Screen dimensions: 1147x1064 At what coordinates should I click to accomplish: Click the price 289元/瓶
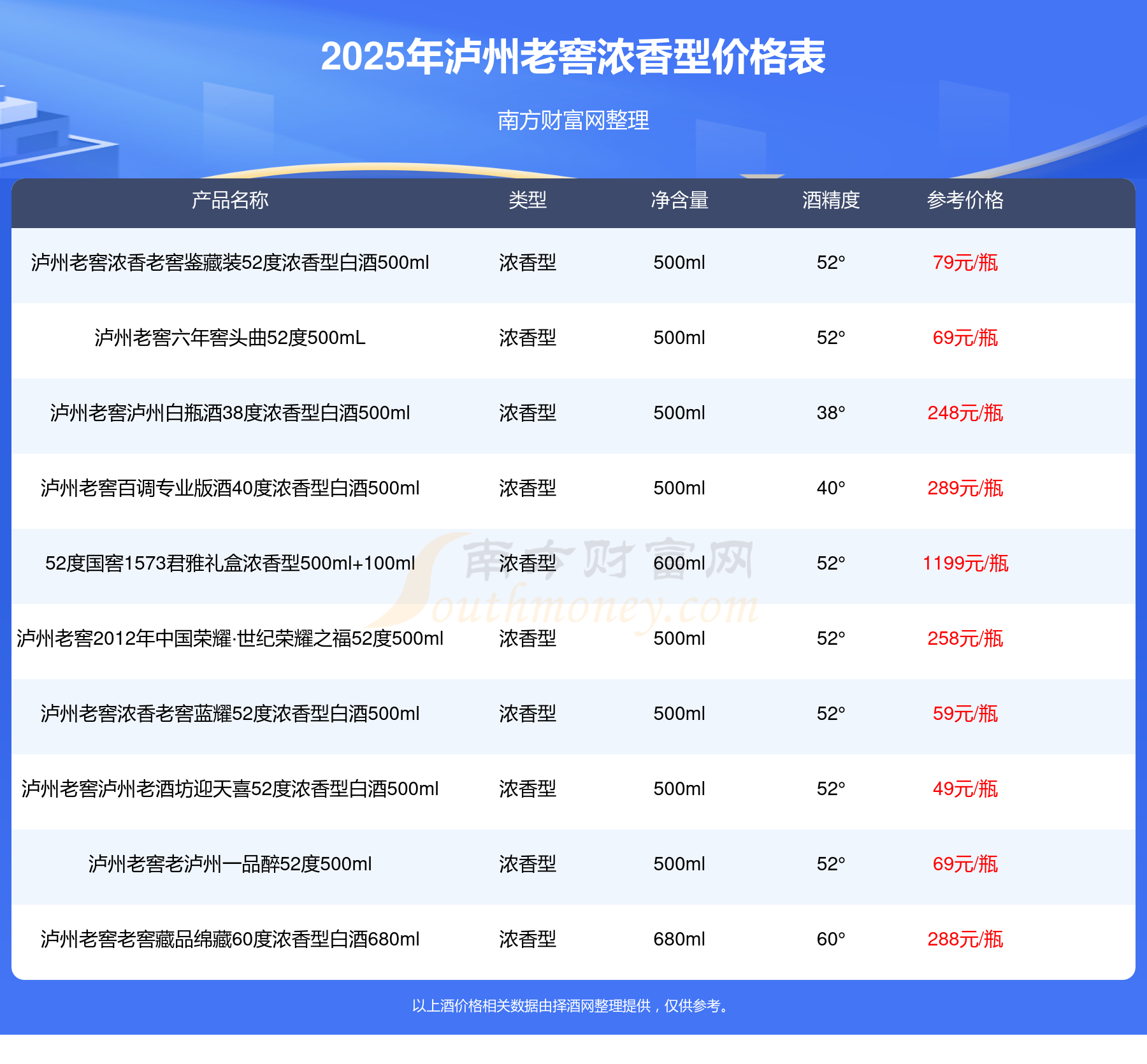pos(965,488)
